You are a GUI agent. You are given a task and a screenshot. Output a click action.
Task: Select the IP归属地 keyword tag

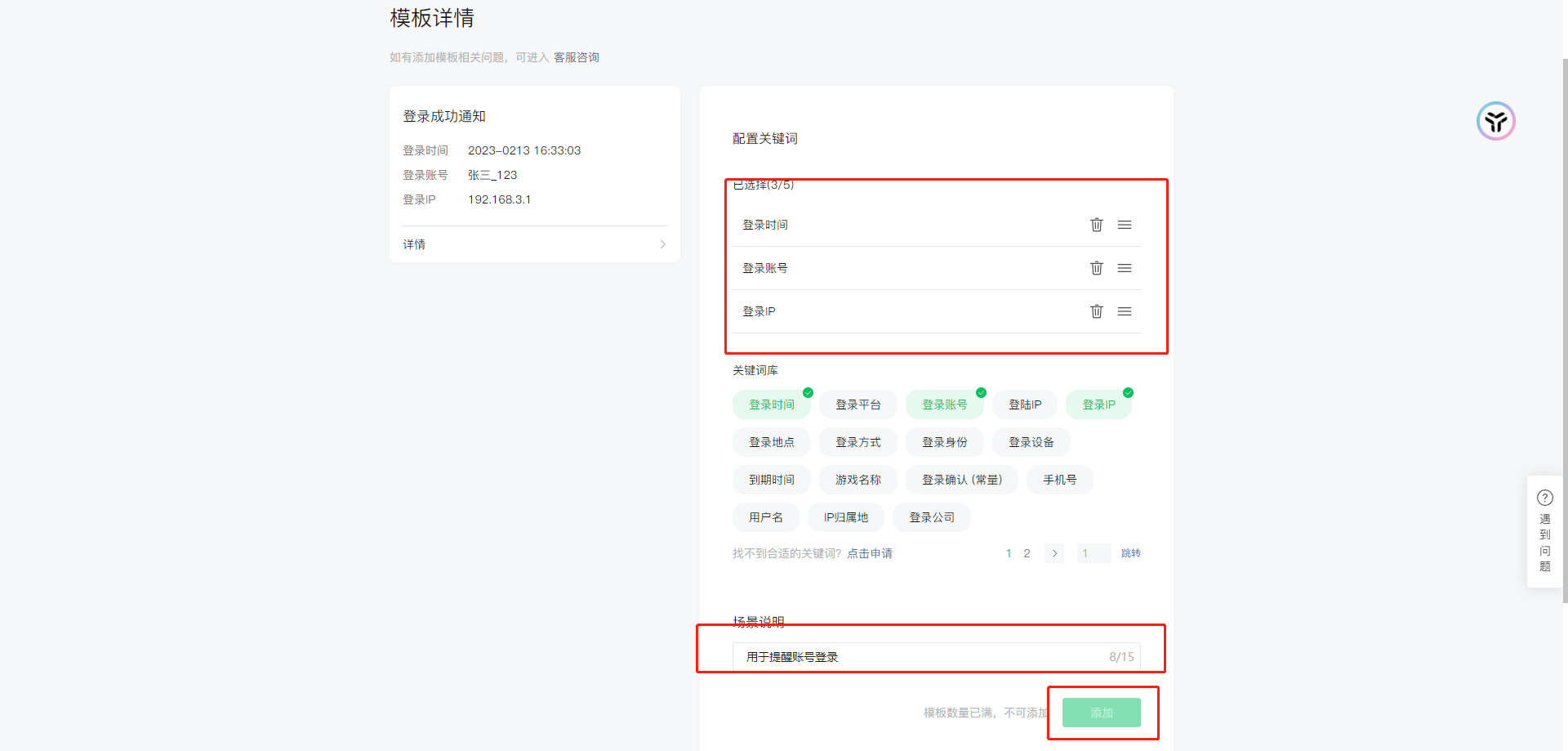point(846,517)
